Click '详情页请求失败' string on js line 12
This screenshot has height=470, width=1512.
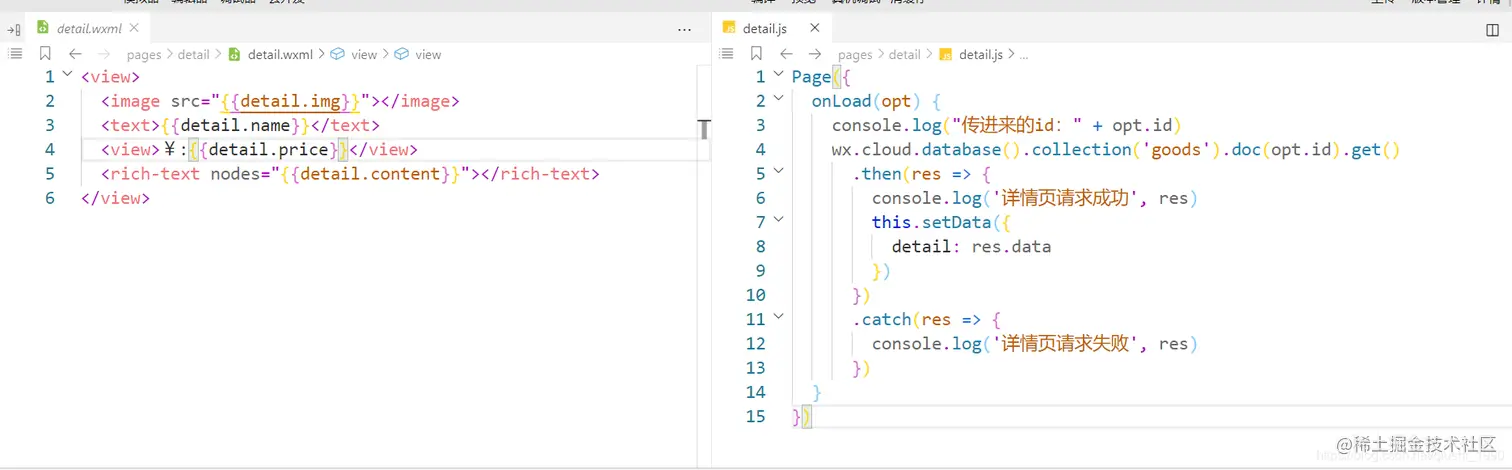coord(1065,343)
